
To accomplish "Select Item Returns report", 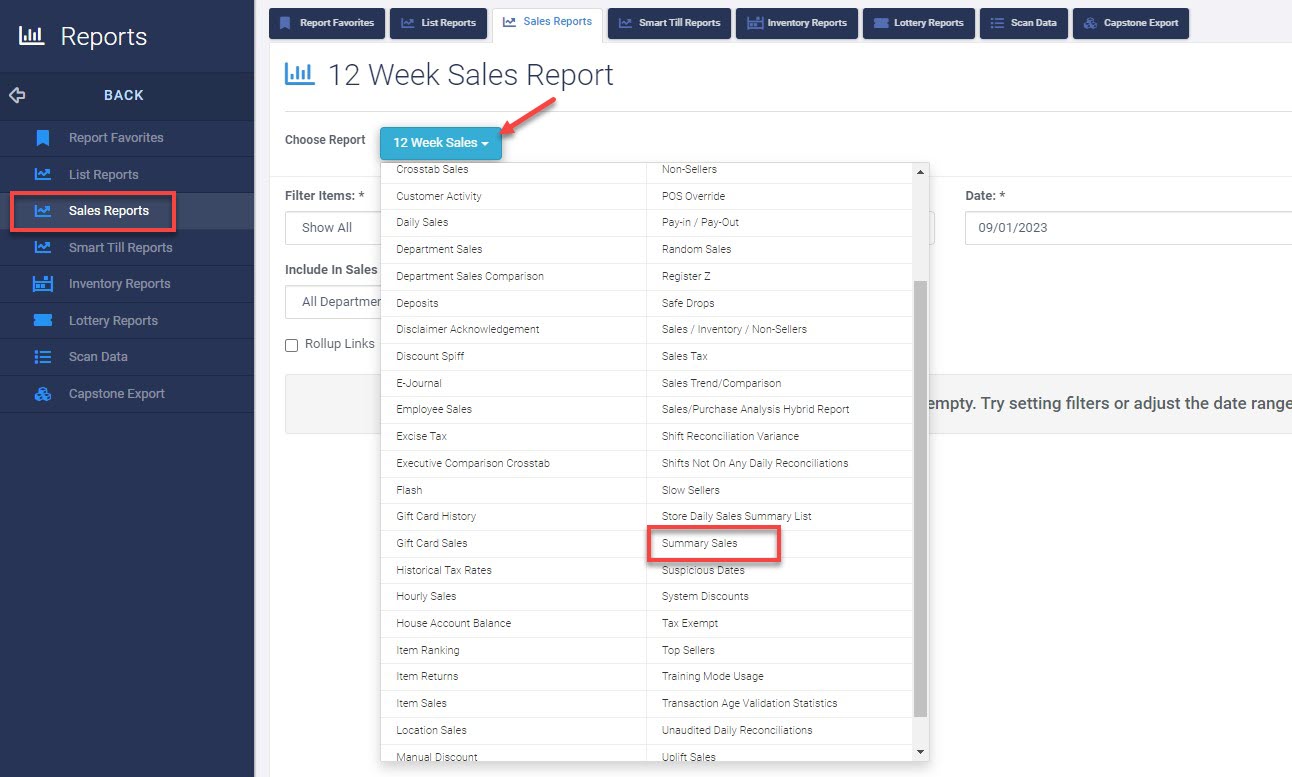I will point(427,676).
